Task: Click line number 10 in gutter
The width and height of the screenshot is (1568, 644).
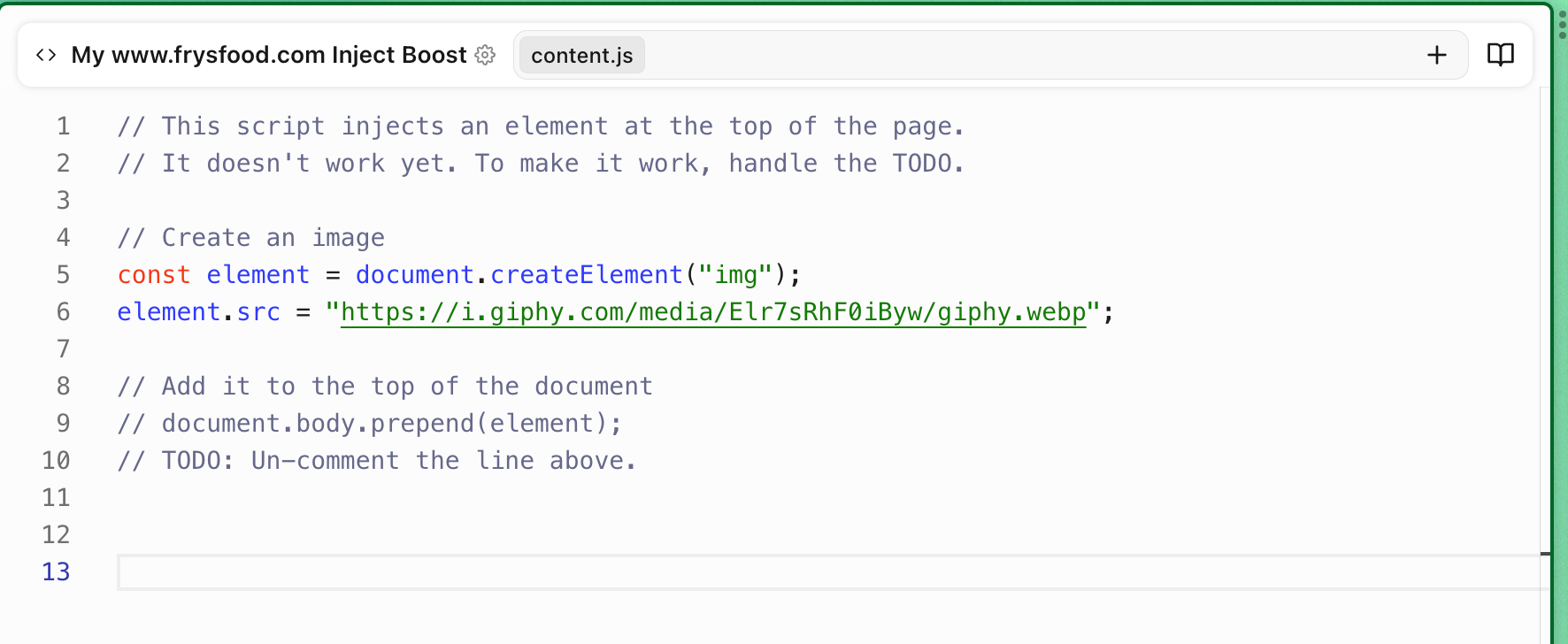Action: (x=56, y=461)
